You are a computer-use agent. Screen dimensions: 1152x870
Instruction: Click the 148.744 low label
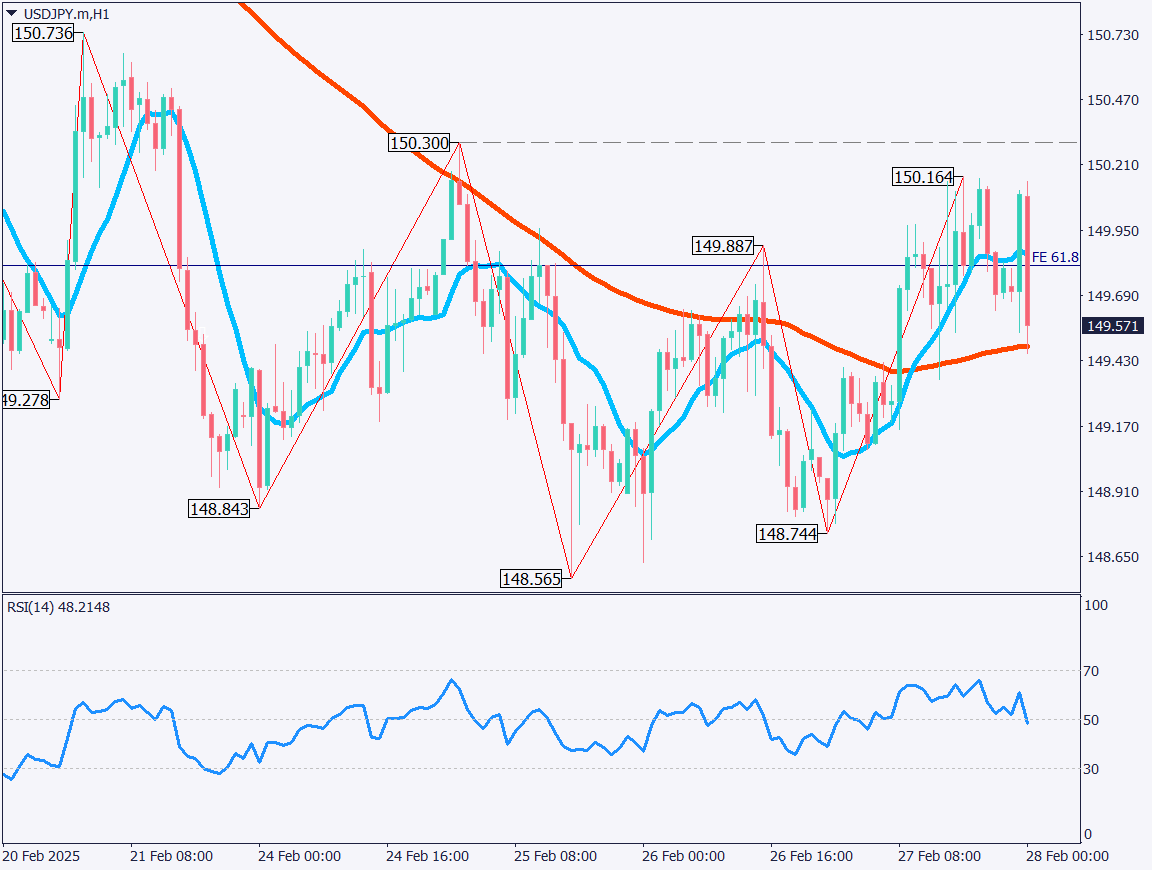(787, 535)
